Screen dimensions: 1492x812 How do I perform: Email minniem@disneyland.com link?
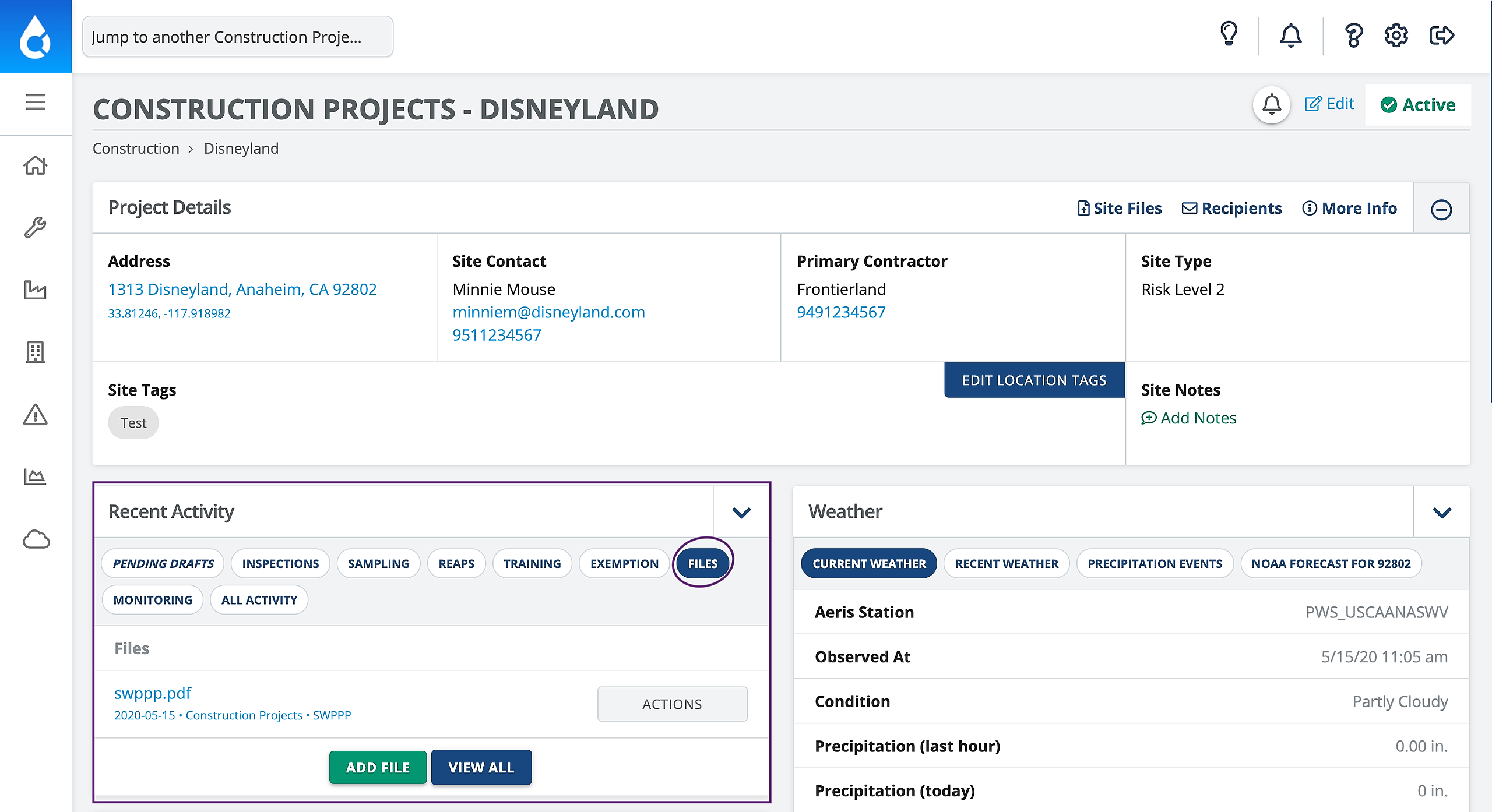coord(549,312)
